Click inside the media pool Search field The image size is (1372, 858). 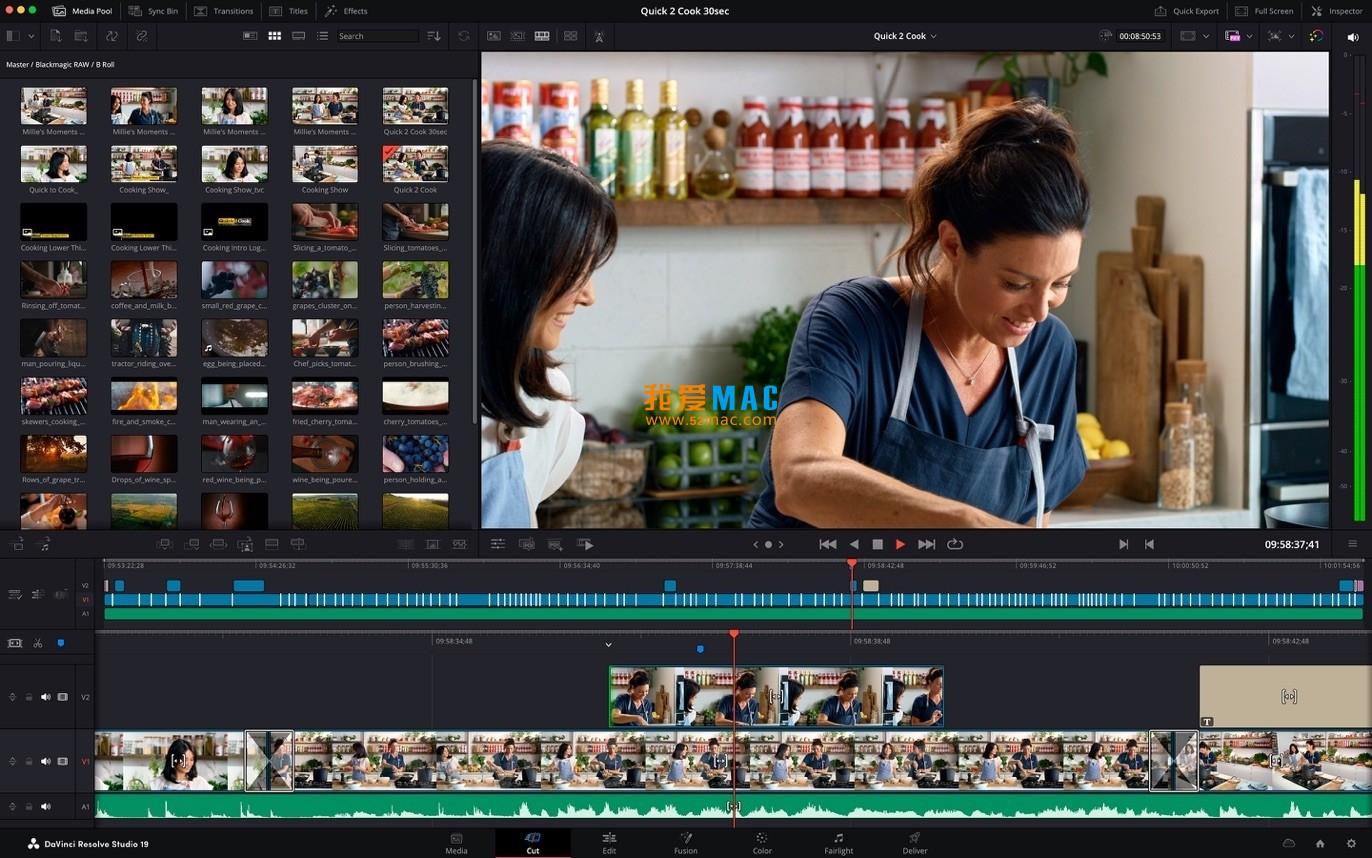380,35
